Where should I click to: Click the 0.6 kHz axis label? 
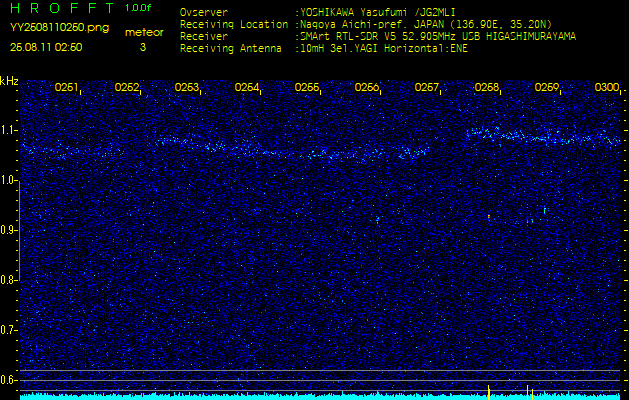8,380
